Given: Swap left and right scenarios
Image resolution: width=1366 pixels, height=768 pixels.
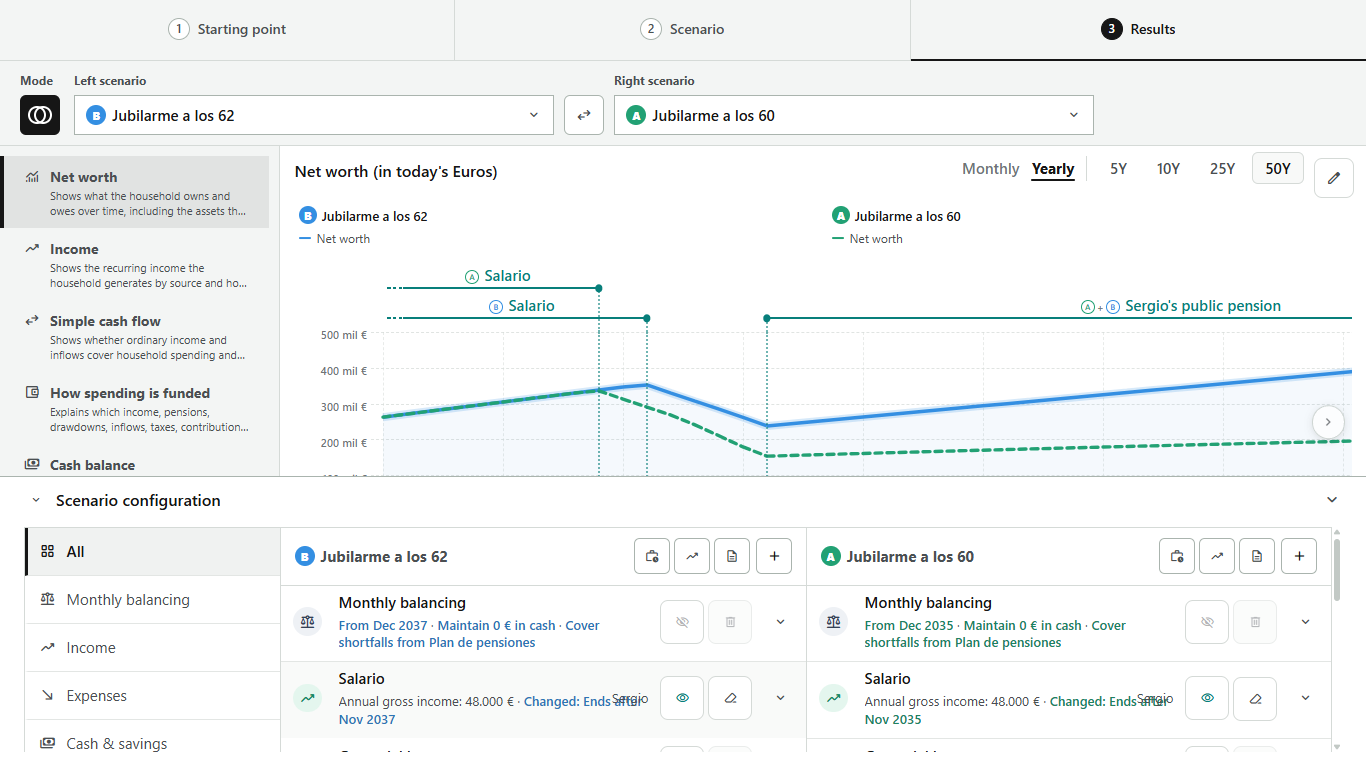Looking at the screenshot, I should pos(584,115).
